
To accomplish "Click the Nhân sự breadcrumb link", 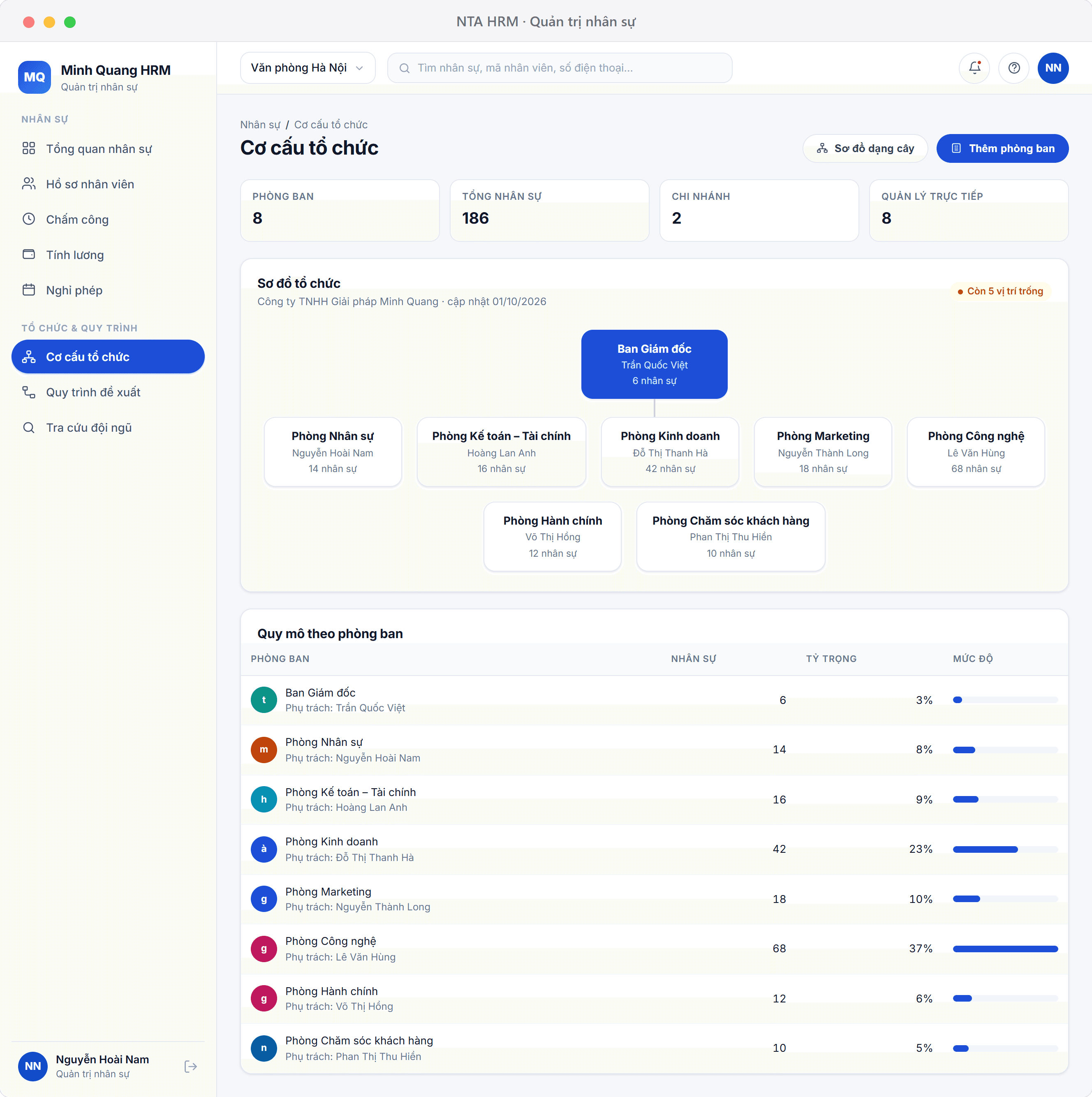I will 260,125.
